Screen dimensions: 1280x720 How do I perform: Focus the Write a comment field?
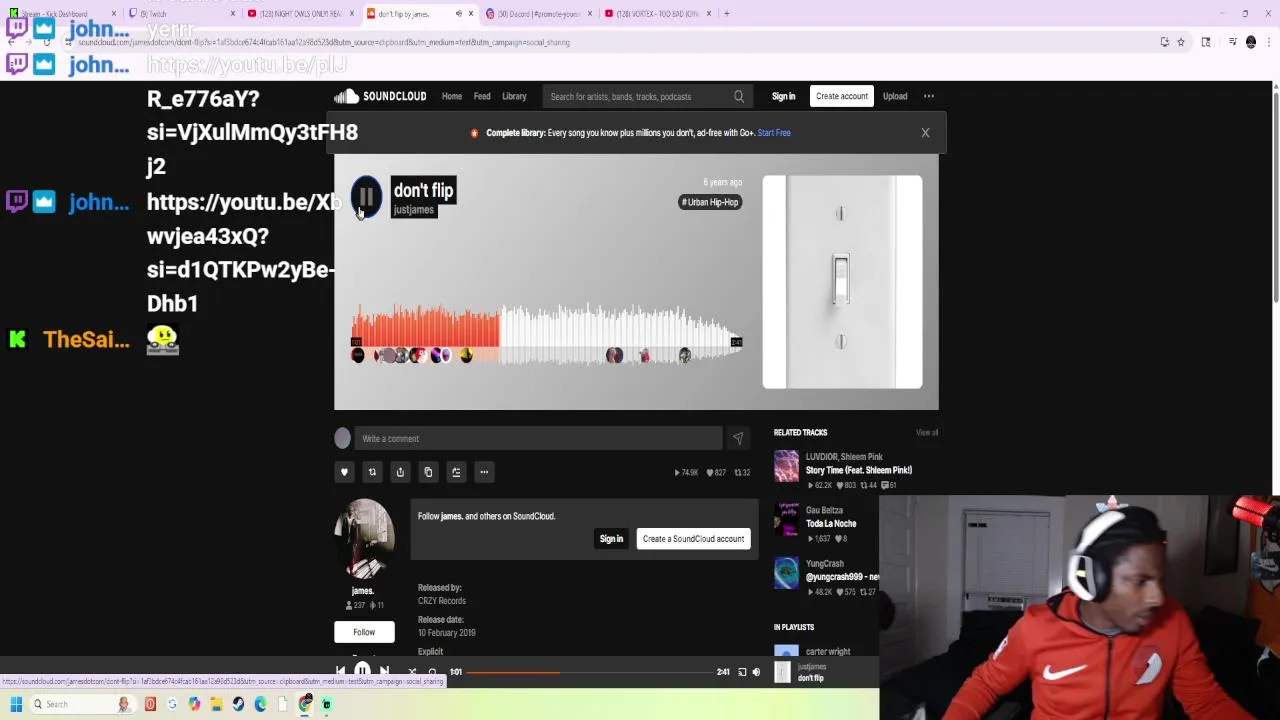click(x=540, y=438)
